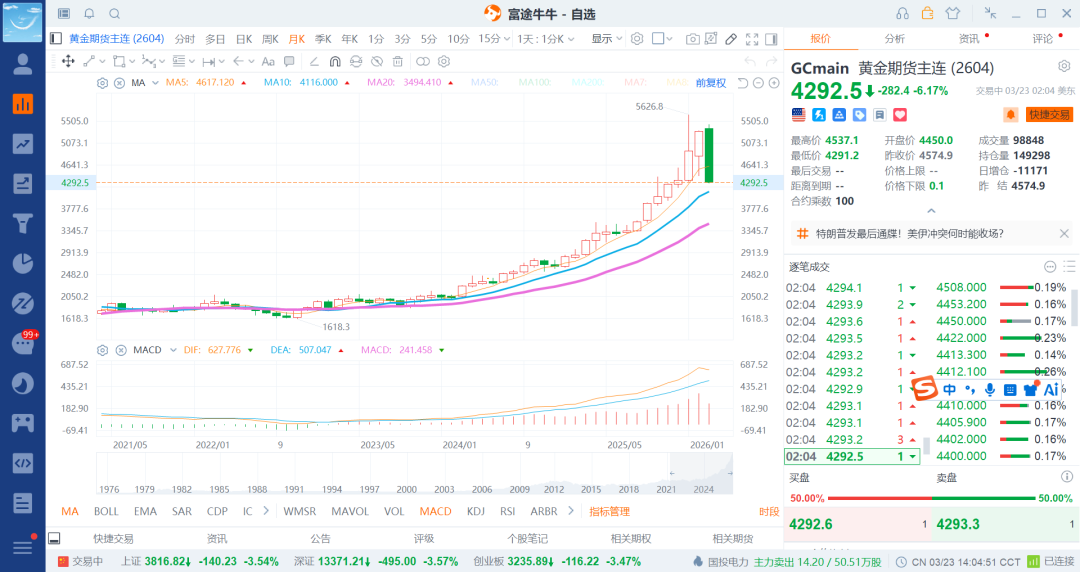
Task: Click the price alert bell icon
Action: click(1011, 115)
